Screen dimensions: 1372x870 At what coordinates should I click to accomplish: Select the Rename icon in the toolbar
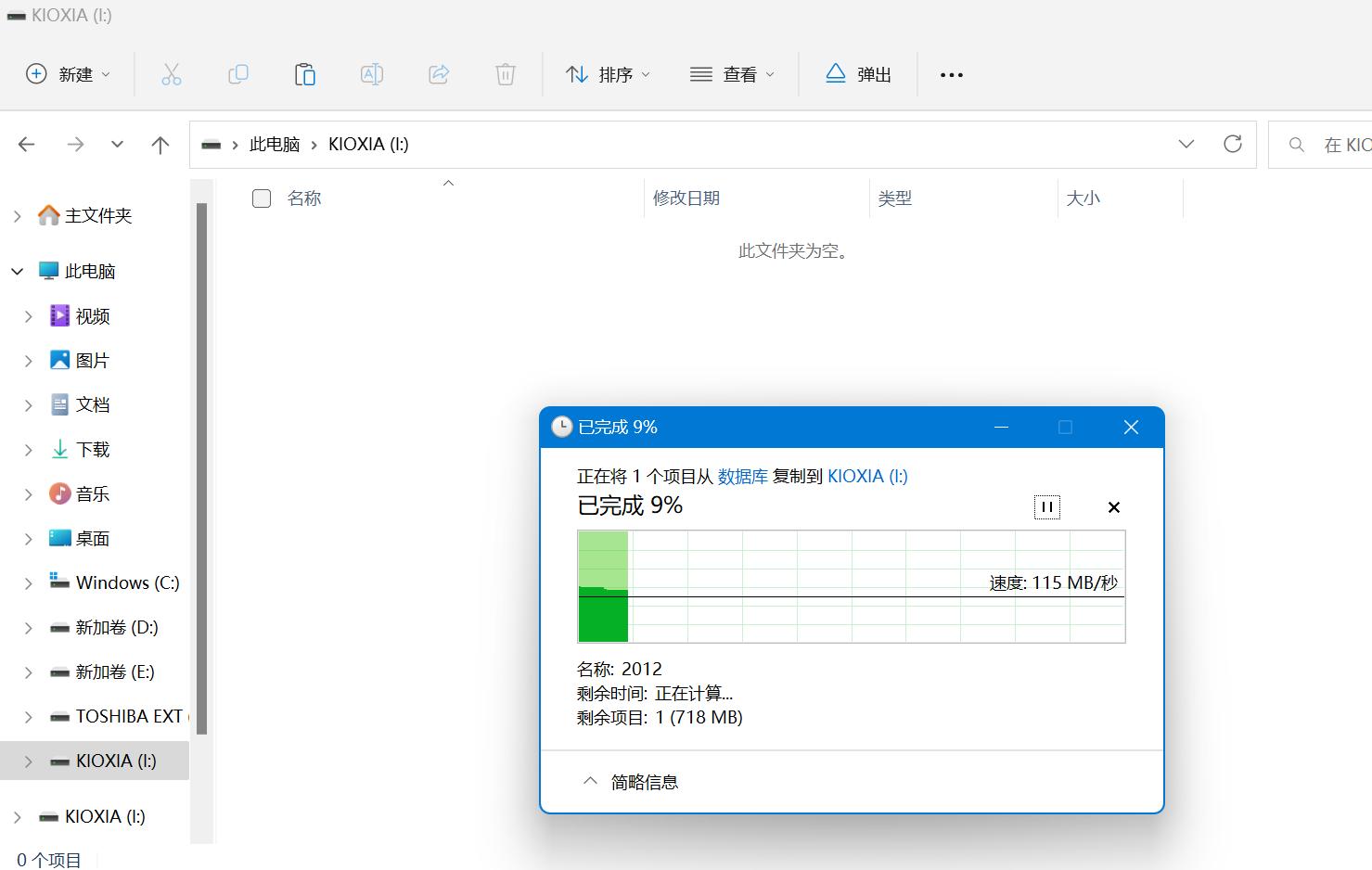coord(372,74)
